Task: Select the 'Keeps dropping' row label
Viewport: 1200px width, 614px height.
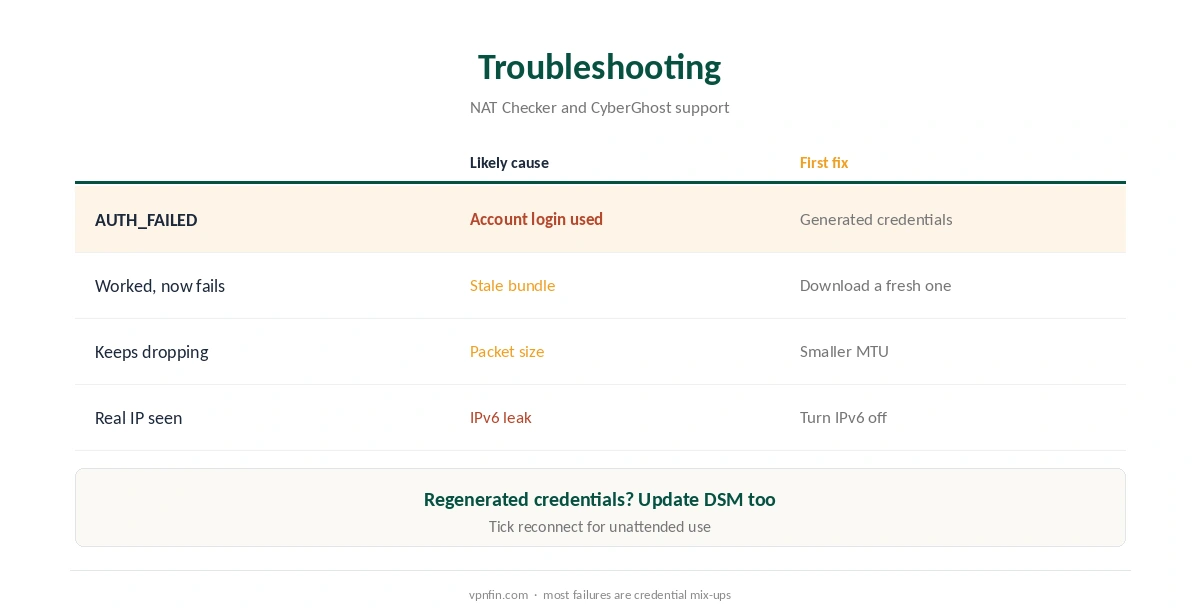Action: coord(151,352)
